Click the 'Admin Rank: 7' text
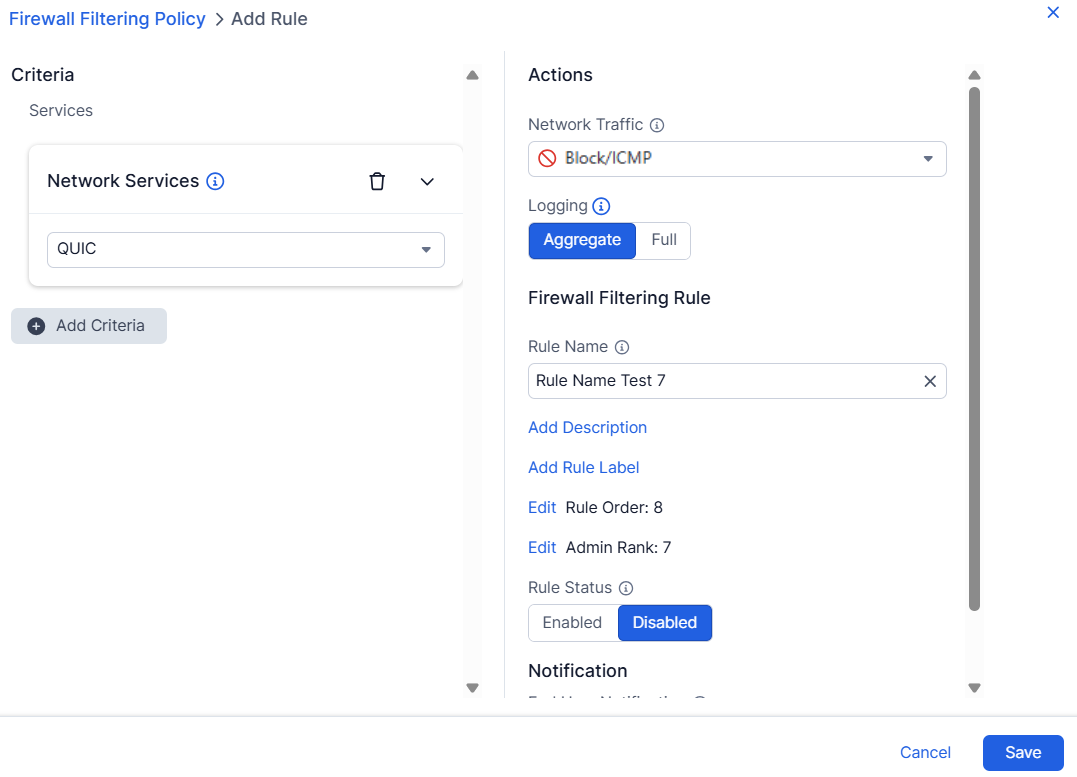The image size is (1077, 777). point(618,548)
